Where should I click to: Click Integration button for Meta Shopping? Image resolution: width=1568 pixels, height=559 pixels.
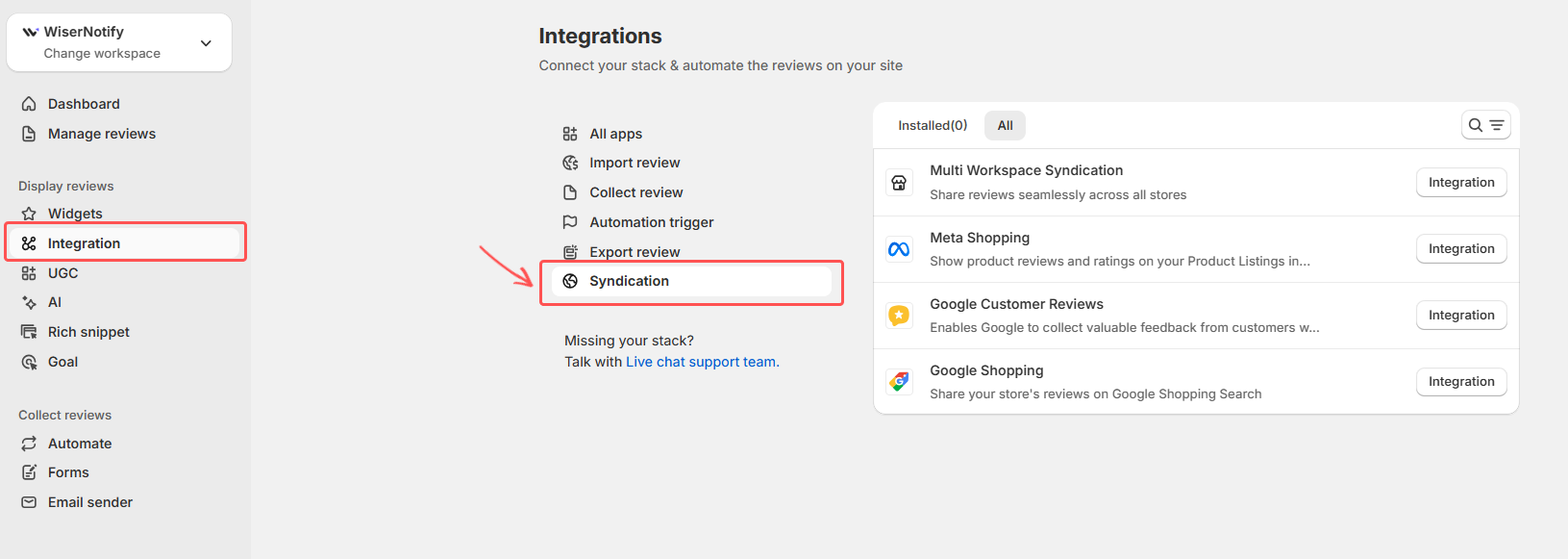pyautogui.click(x=1460, y=249)
